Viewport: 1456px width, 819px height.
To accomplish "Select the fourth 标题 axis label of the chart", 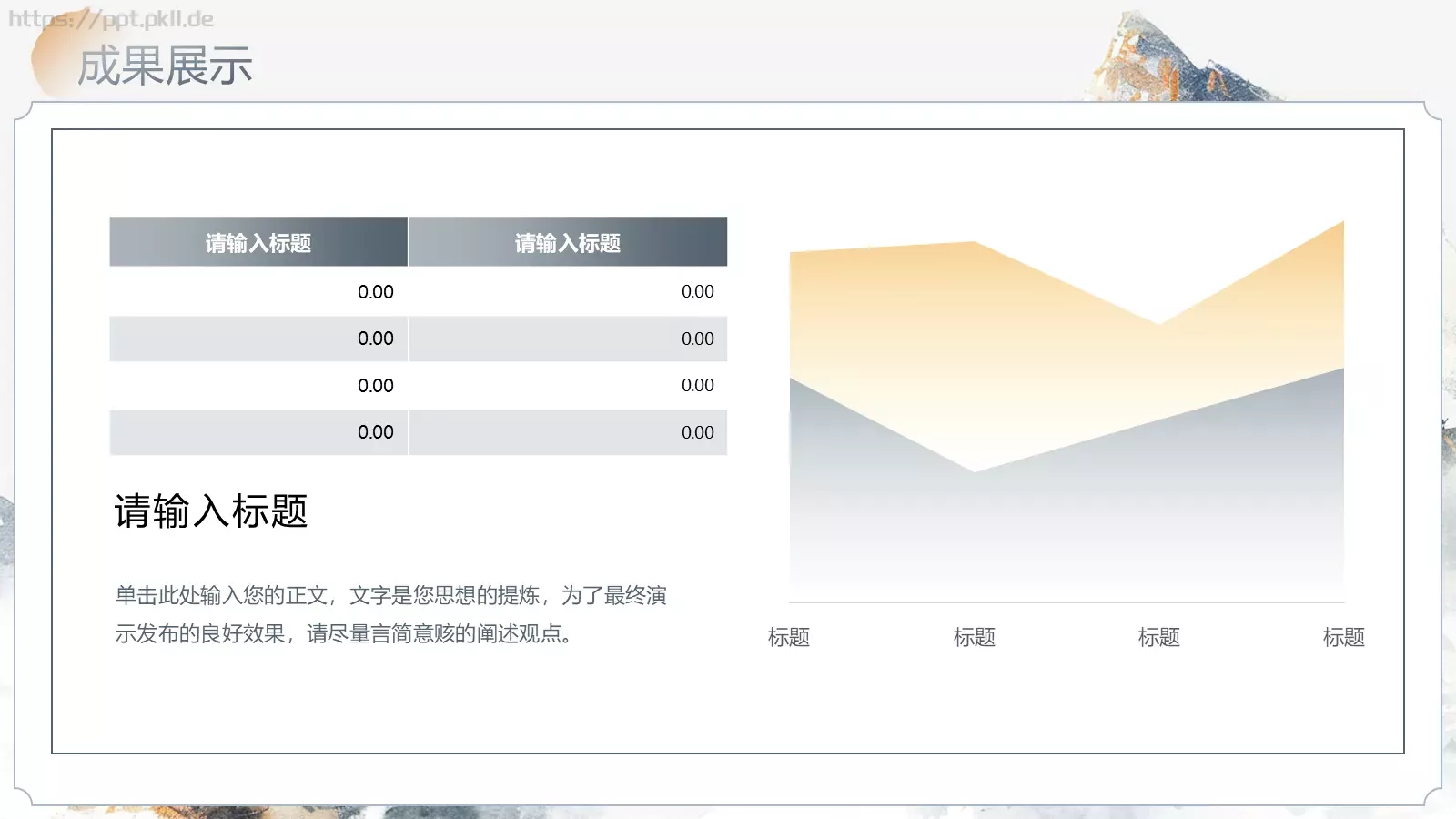I will click(1344, 637).
